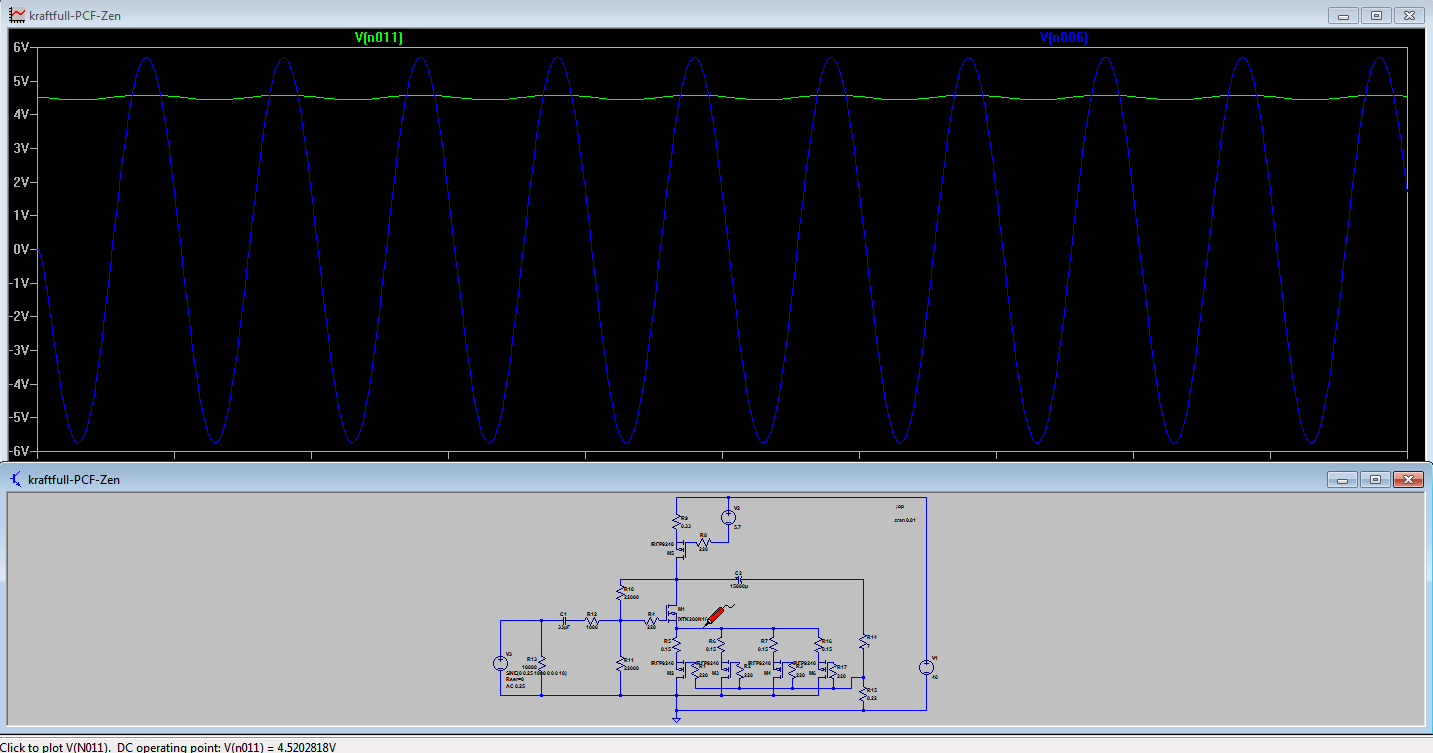Click the 3V vertical axis label

[21, 148]
